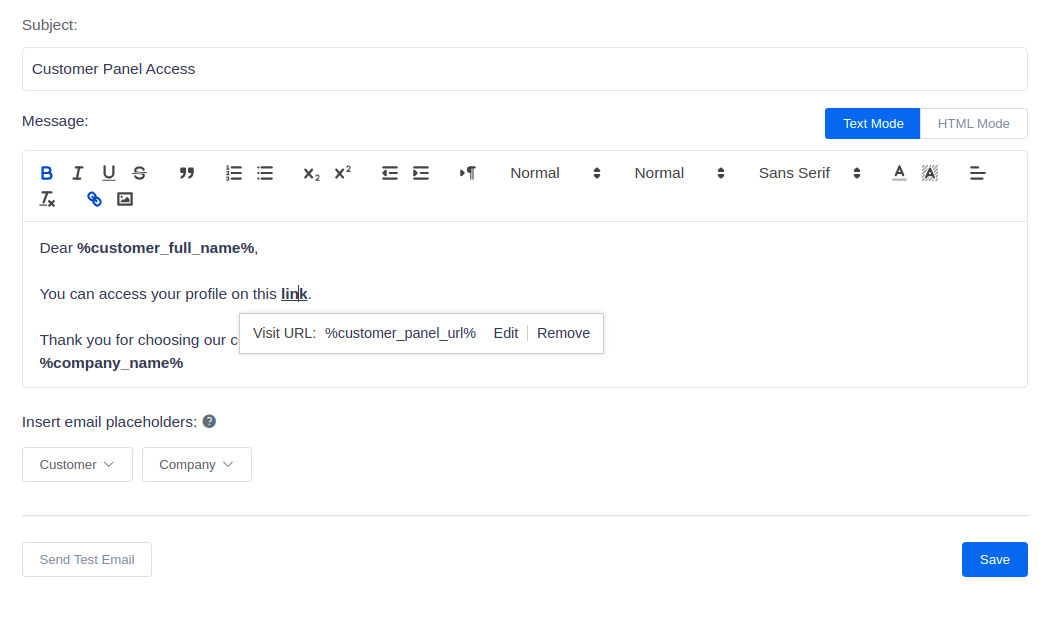
Task: Create a bulleted list
Action: tap(265, 173)
